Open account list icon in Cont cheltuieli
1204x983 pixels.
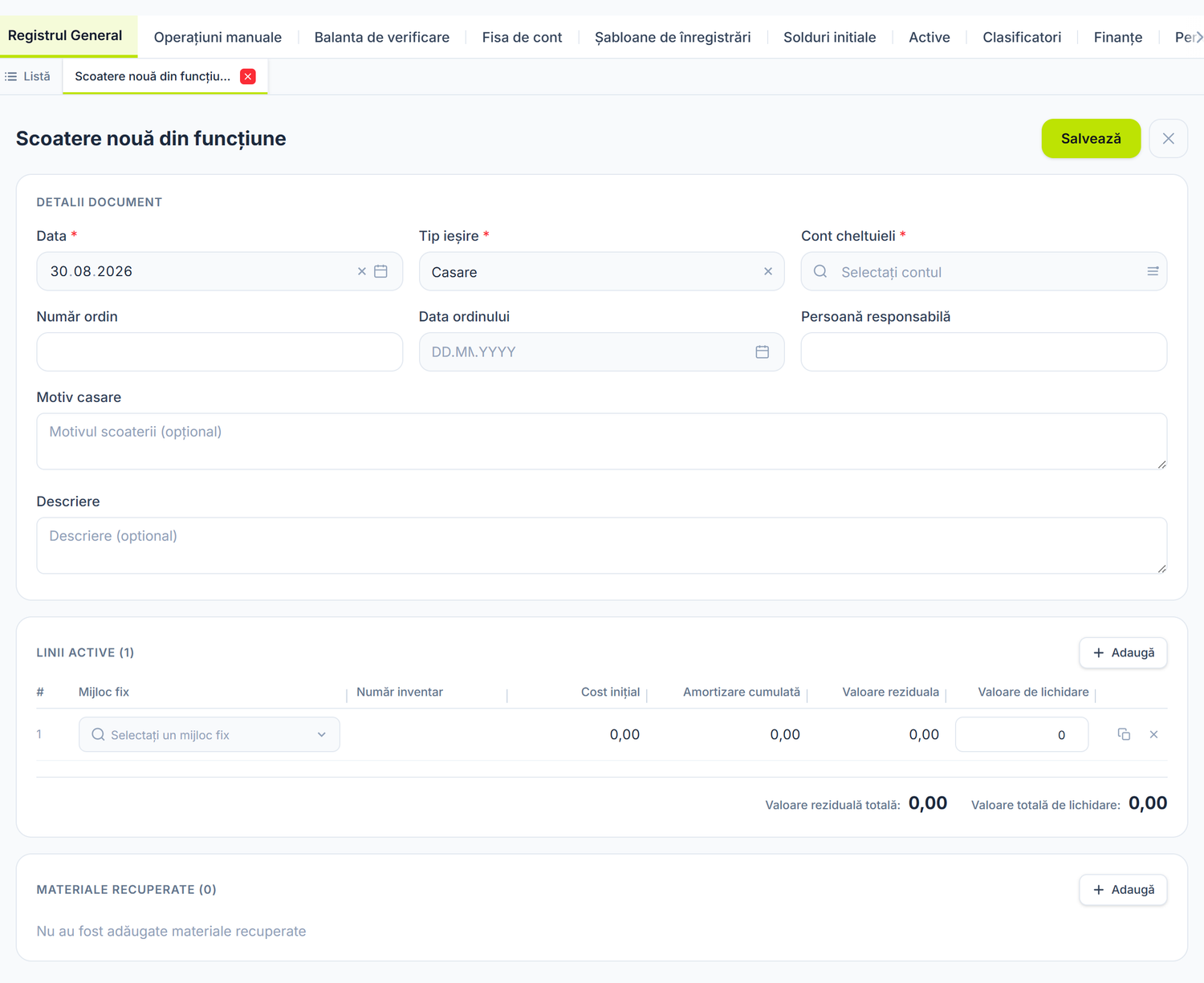click(1153, 271)
